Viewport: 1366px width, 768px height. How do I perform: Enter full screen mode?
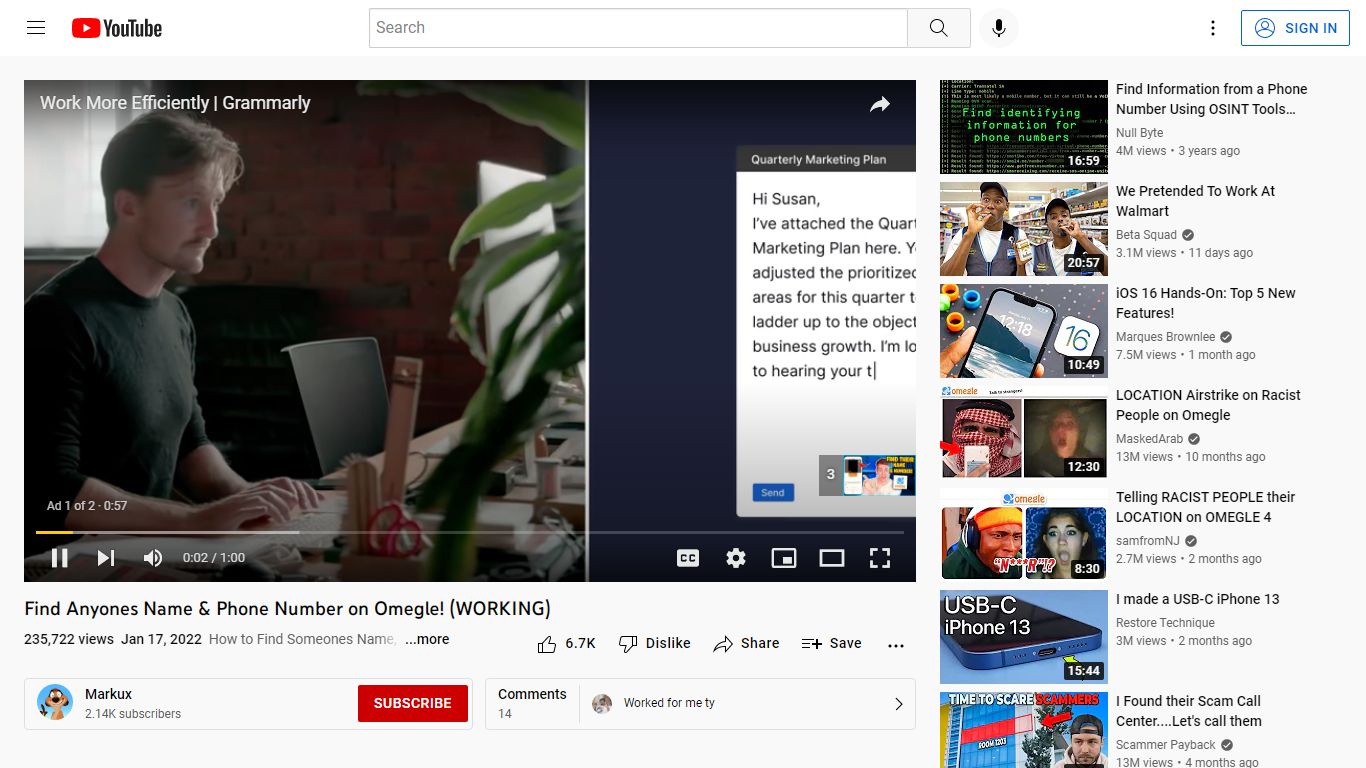pyautogui.click(x=880, y=558)
